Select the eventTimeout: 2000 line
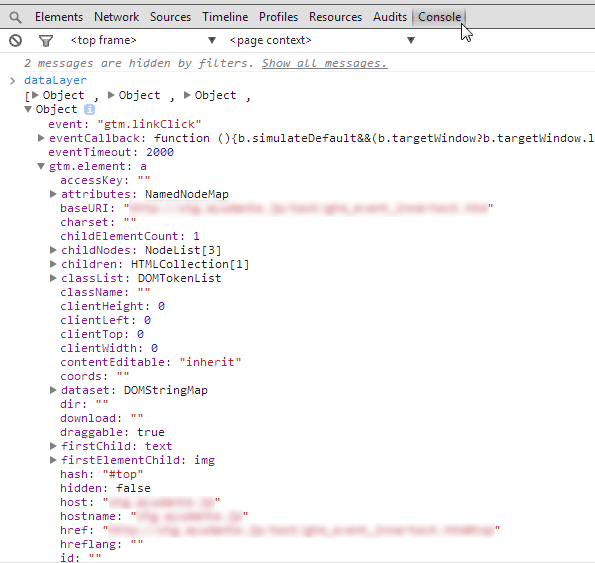The image size is (595, 563). [111, 152]
